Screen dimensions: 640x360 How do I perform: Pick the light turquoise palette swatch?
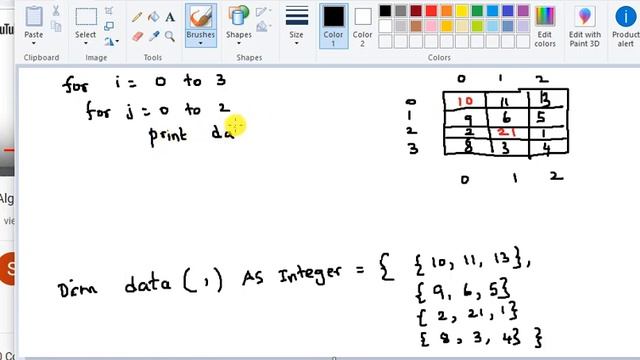[x=492, y=26]
